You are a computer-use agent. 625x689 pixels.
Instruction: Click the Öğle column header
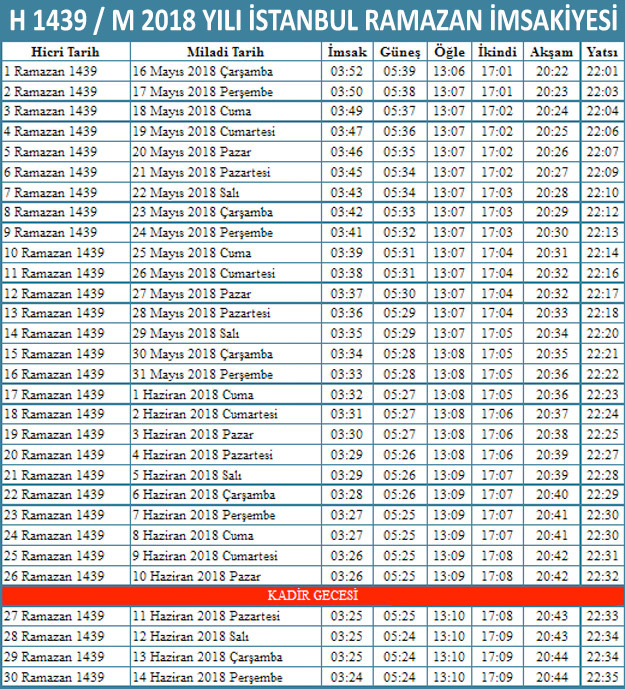pos(450,52)
